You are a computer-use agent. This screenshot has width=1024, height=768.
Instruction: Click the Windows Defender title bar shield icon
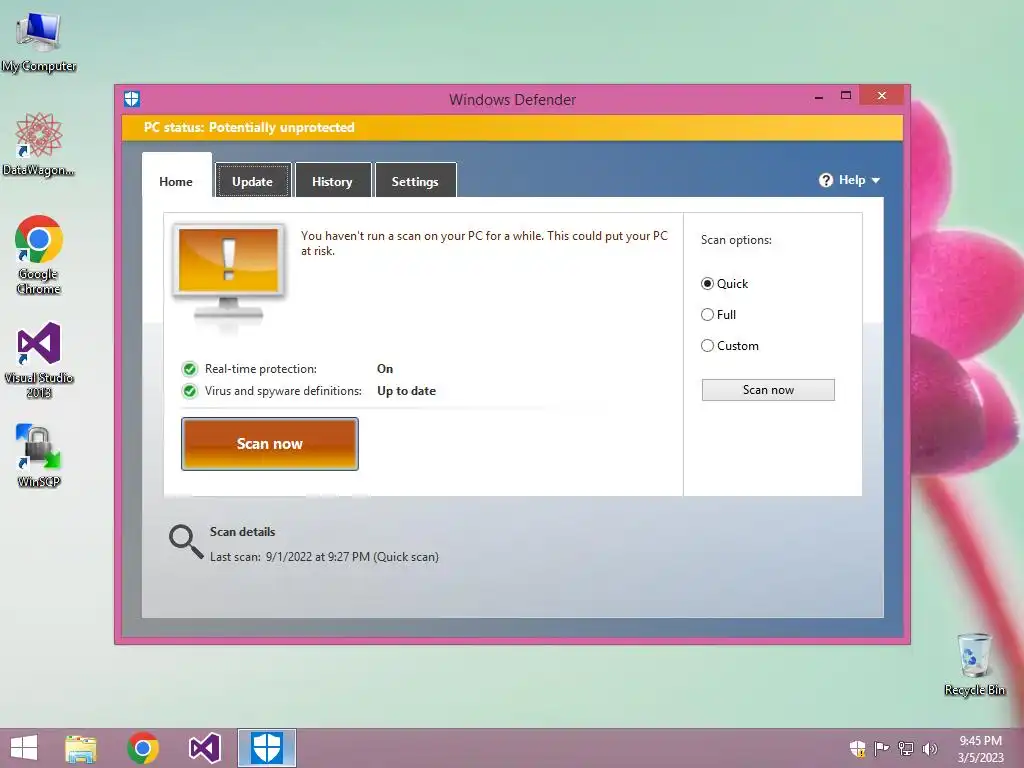[x=132, y=99]
